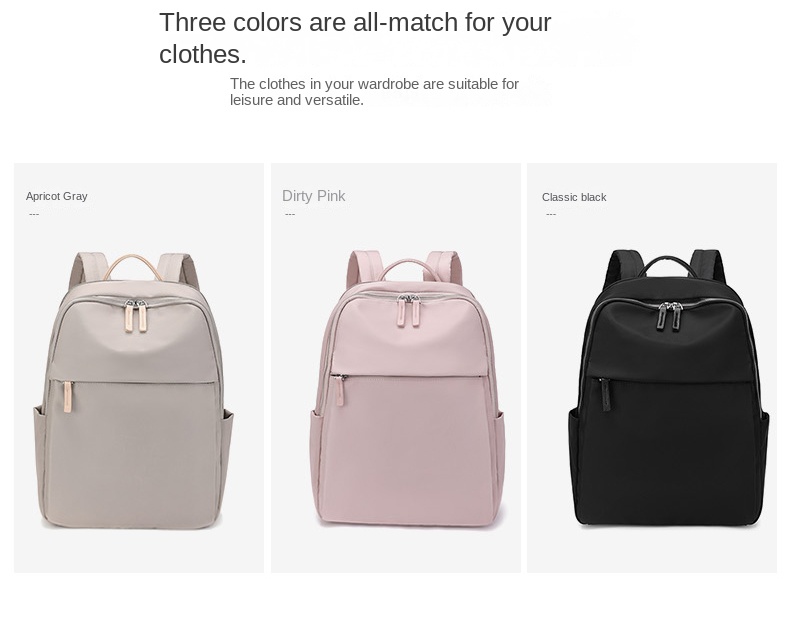Click the Classic black backpack image
Viewport: 790px width, 641px height.
point(669,388)
